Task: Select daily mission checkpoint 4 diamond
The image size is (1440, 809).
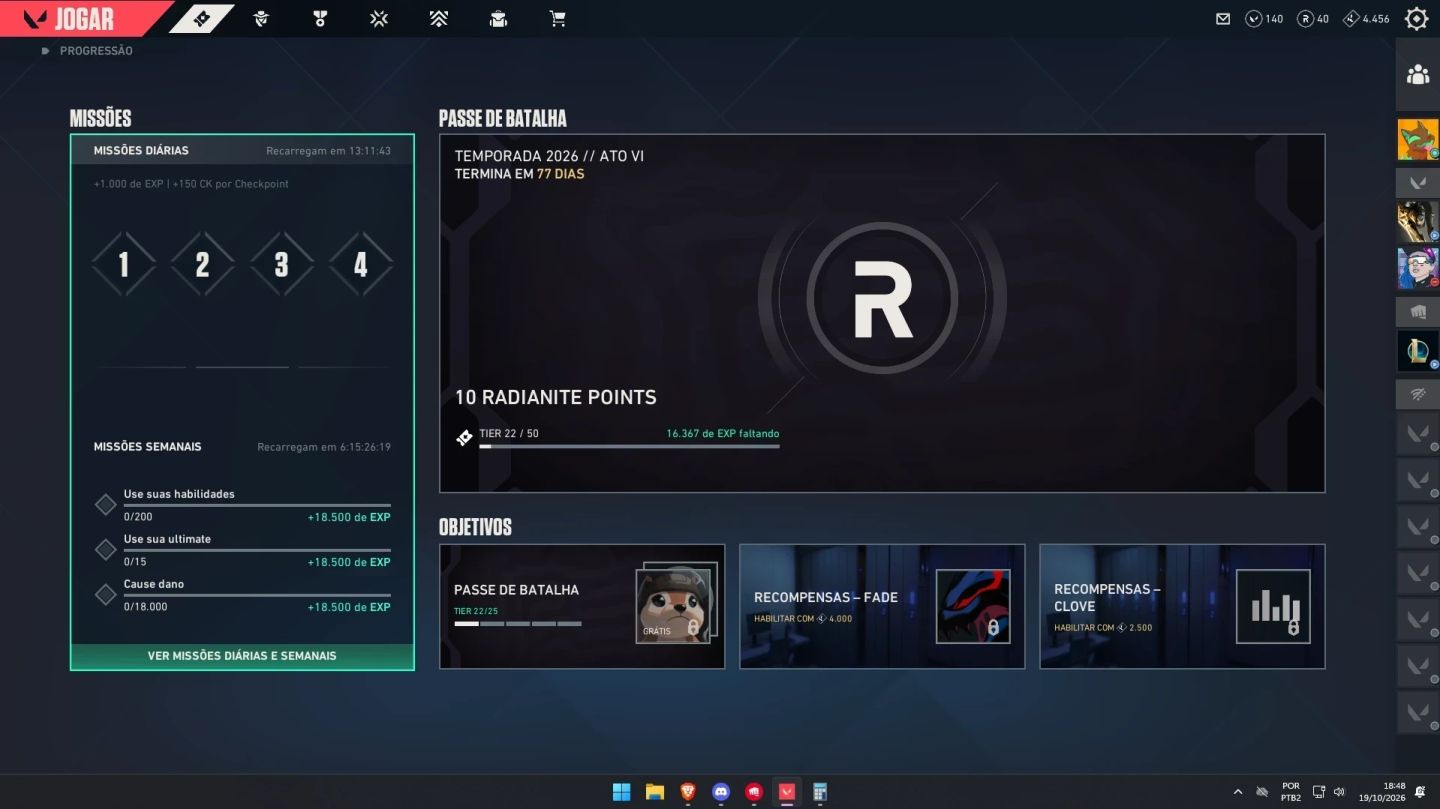Action: point(361,264)
